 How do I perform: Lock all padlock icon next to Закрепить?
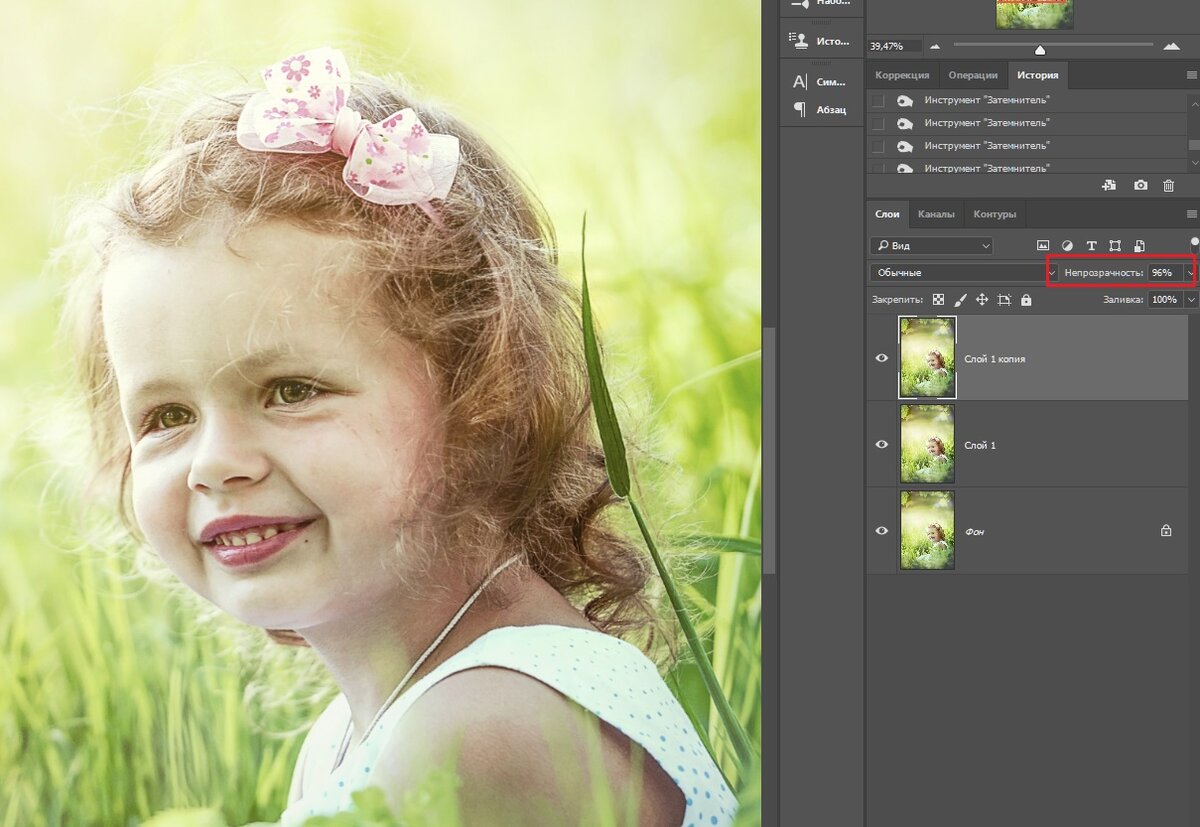(x=1026, y=299)
